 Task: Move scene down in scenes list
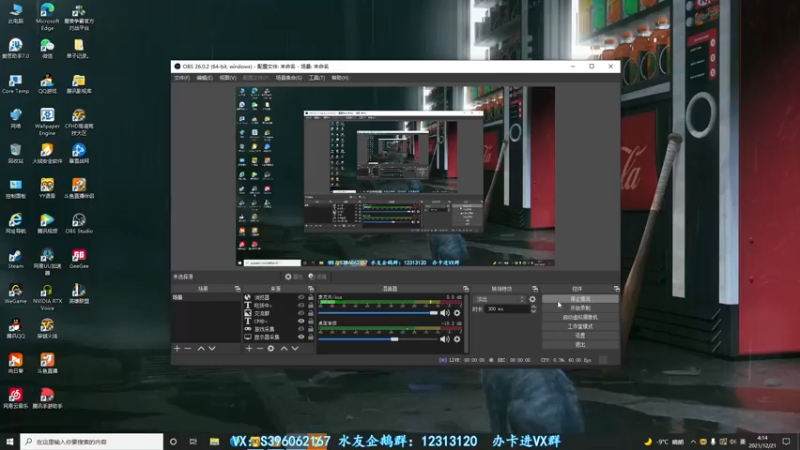click(212, 348)
